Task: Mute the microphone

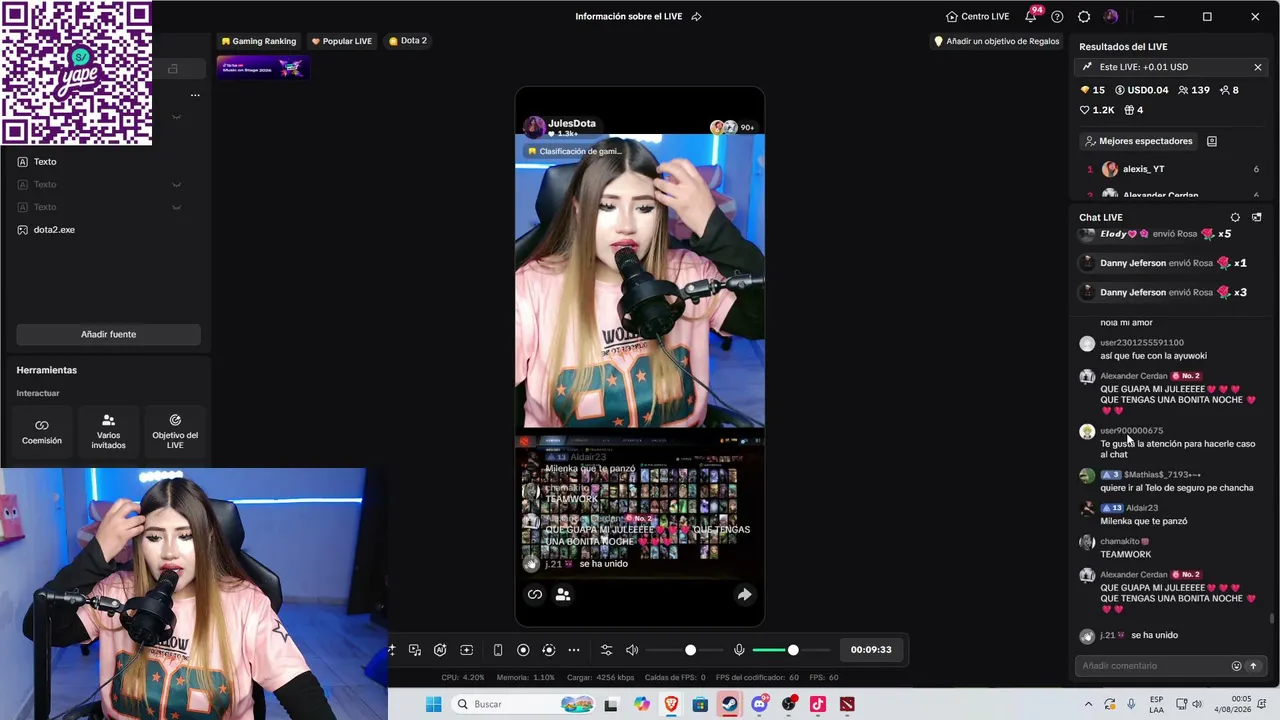Action: 739,650
